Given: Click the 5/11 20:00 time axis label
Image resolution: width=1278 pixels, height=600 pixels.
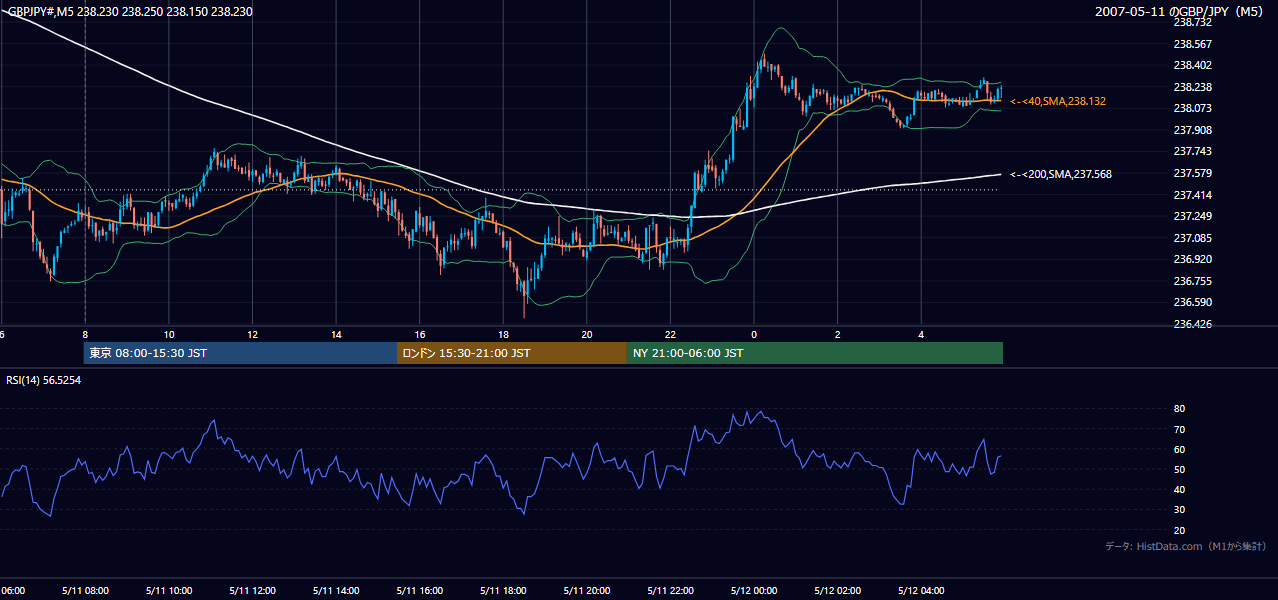Looking at the screenshot, I should click(x=586, y=590).
